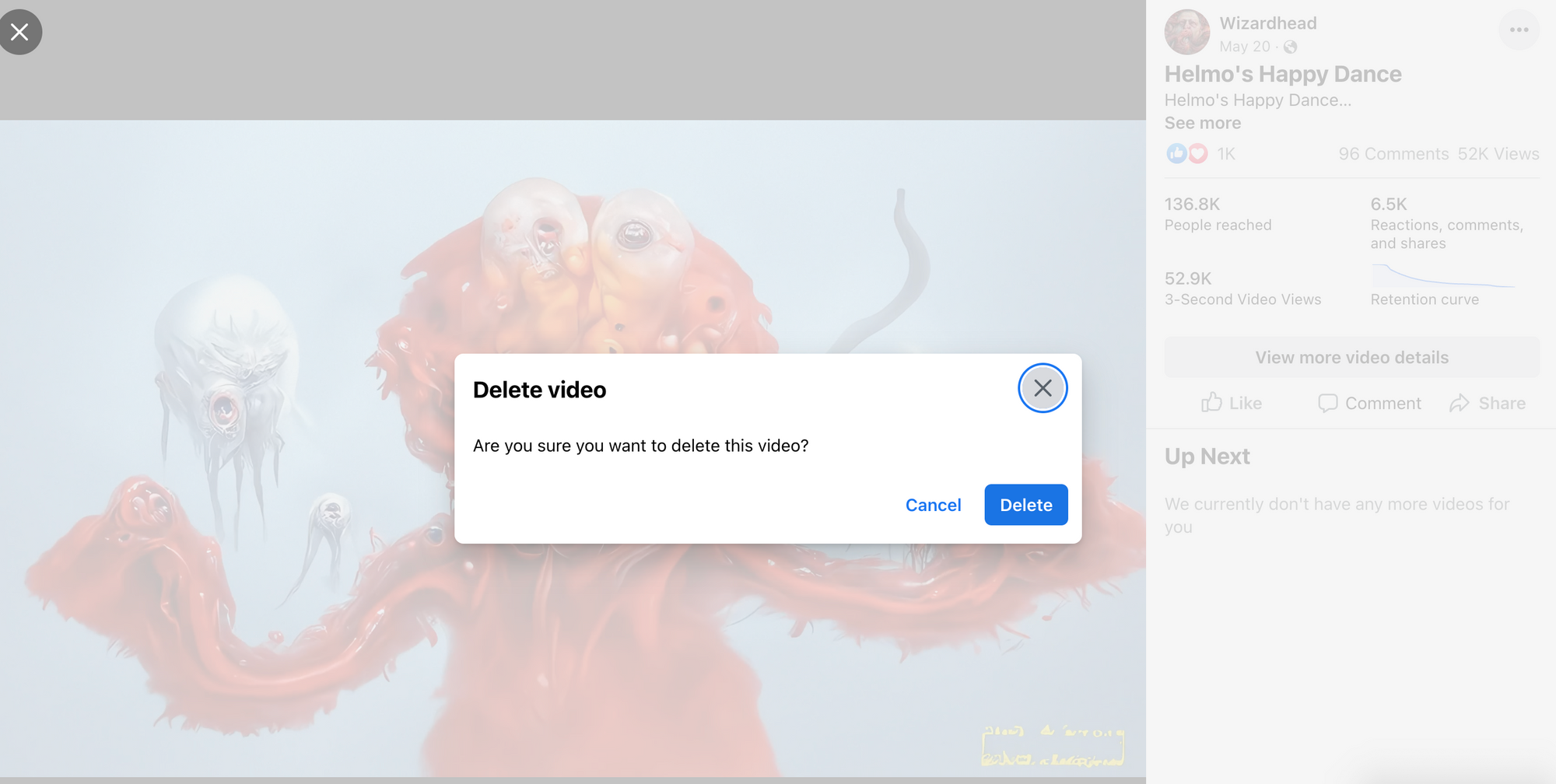Viewport: 1556px width, 784px height.
Task: Confirm deletion with the Delete button
Action: click(1026, 505)
